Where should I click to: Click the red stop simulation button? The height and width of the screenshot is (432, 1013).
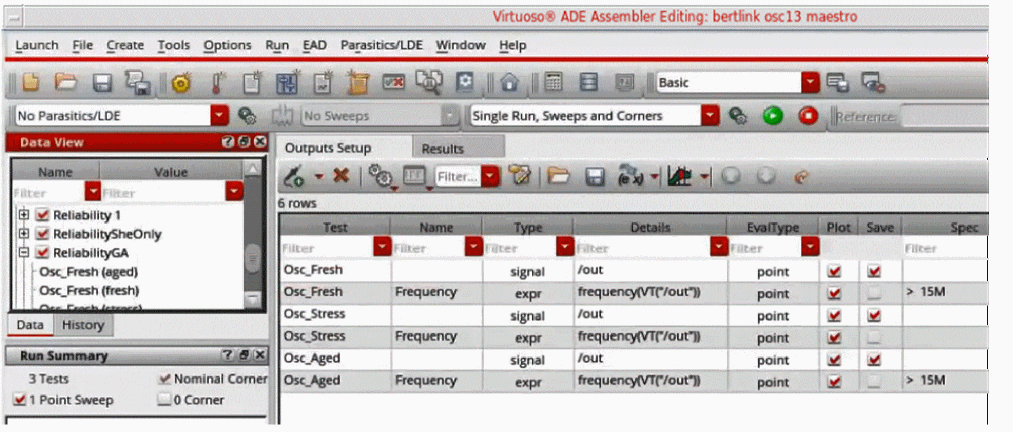(808, 116)
